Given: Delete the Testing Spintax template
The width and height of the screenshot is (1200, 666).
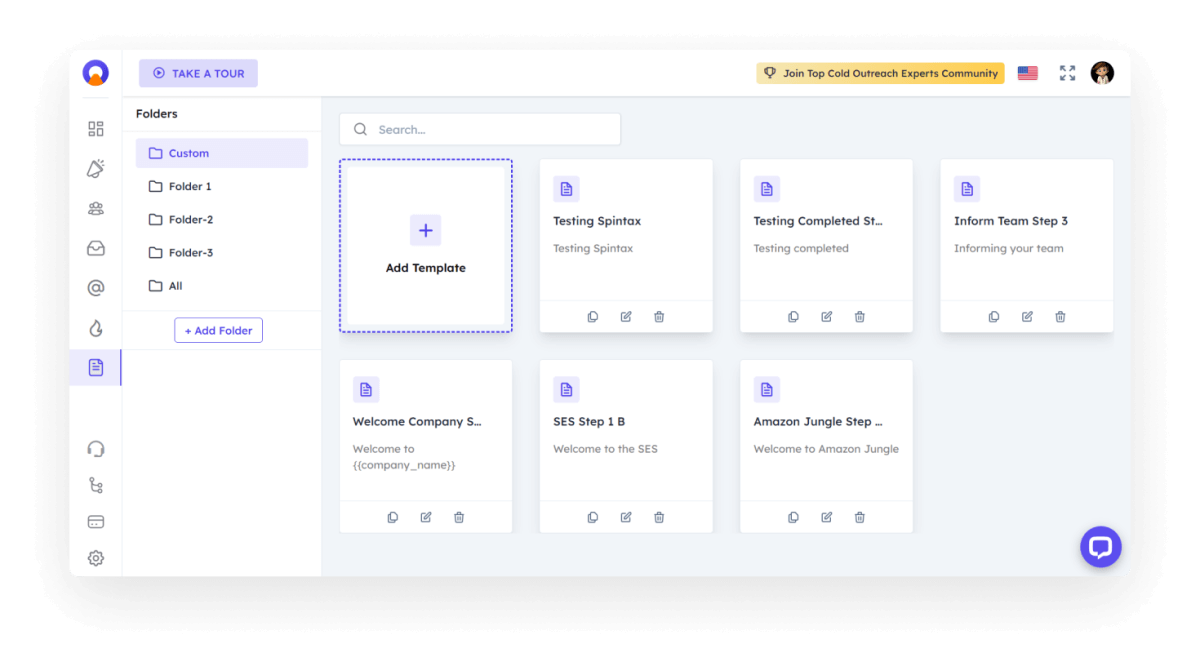Looking at the screenshot, I should (659, 317).
